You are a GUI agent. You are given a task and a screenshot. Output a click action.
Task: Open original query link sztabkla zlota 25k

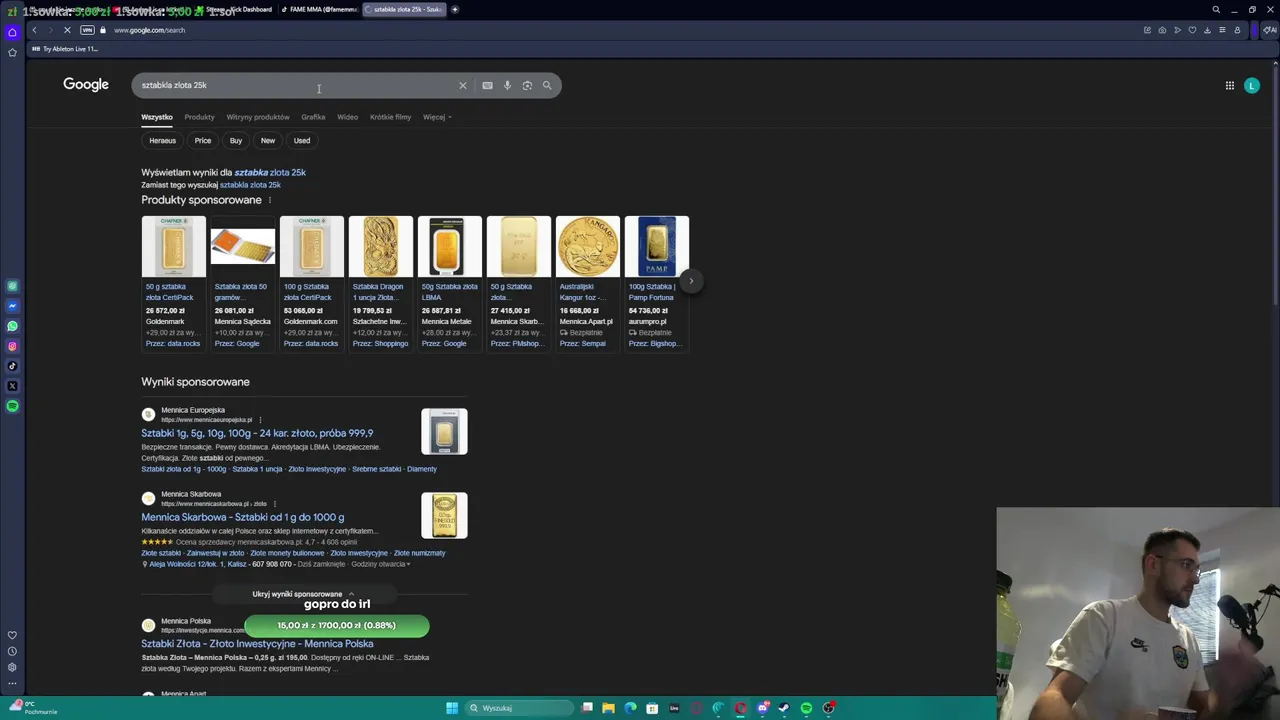point(250,185)
